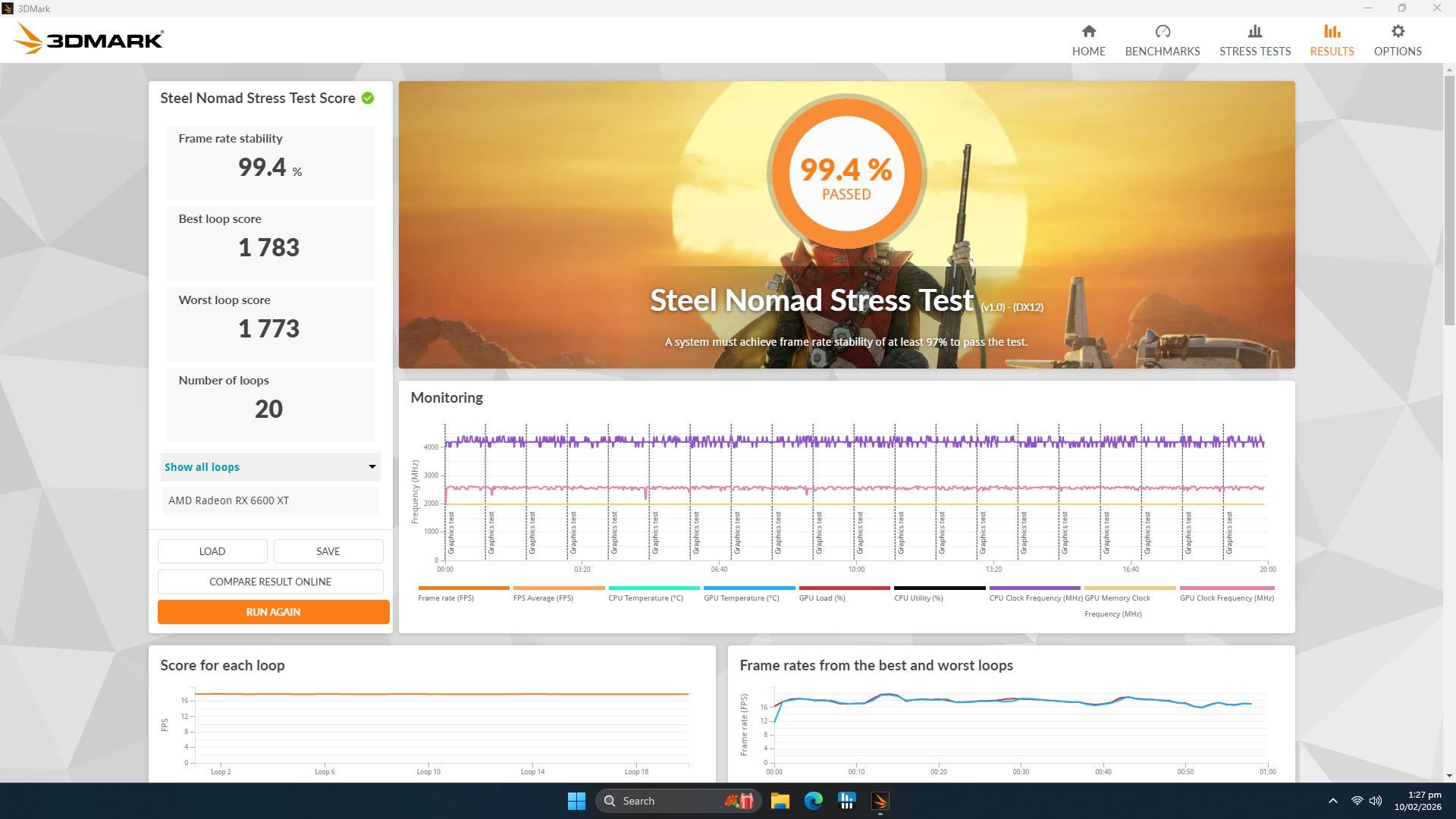Click the AMD Radeon RX 6600 XT field
The image size is (1456, 819).
pyautogui.click(x=271, y=500)
